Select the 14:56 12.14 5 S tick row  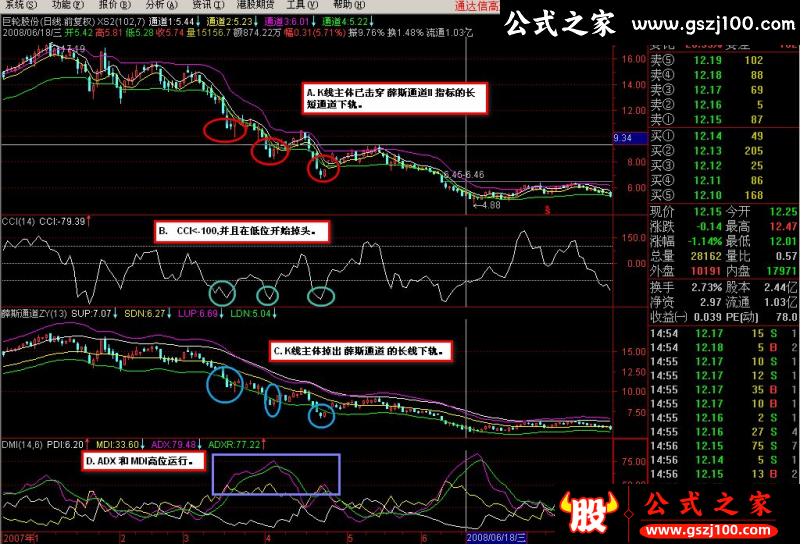pos(723,460)
